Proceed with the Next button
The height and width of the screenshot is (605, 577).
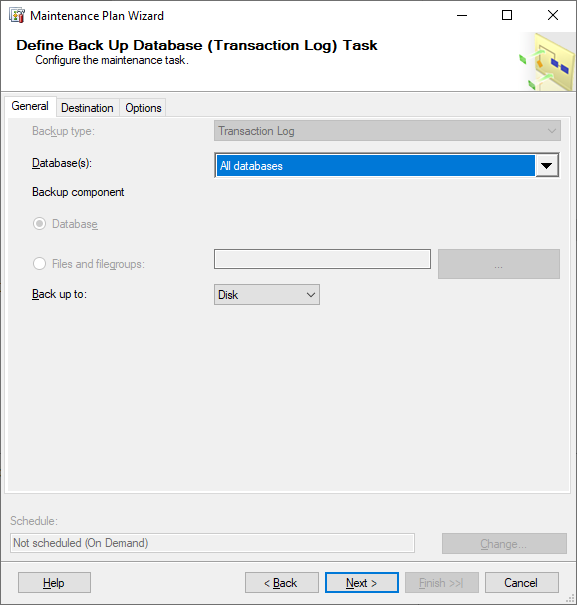tap(362, 583)
